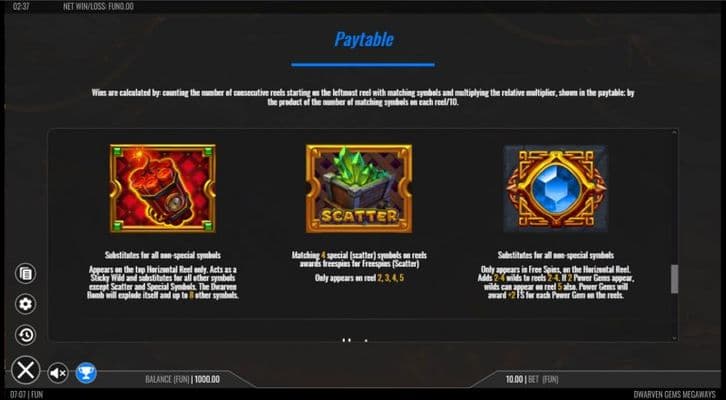
Task: Click the Paytable heading
Action: (x=364, y=39)
